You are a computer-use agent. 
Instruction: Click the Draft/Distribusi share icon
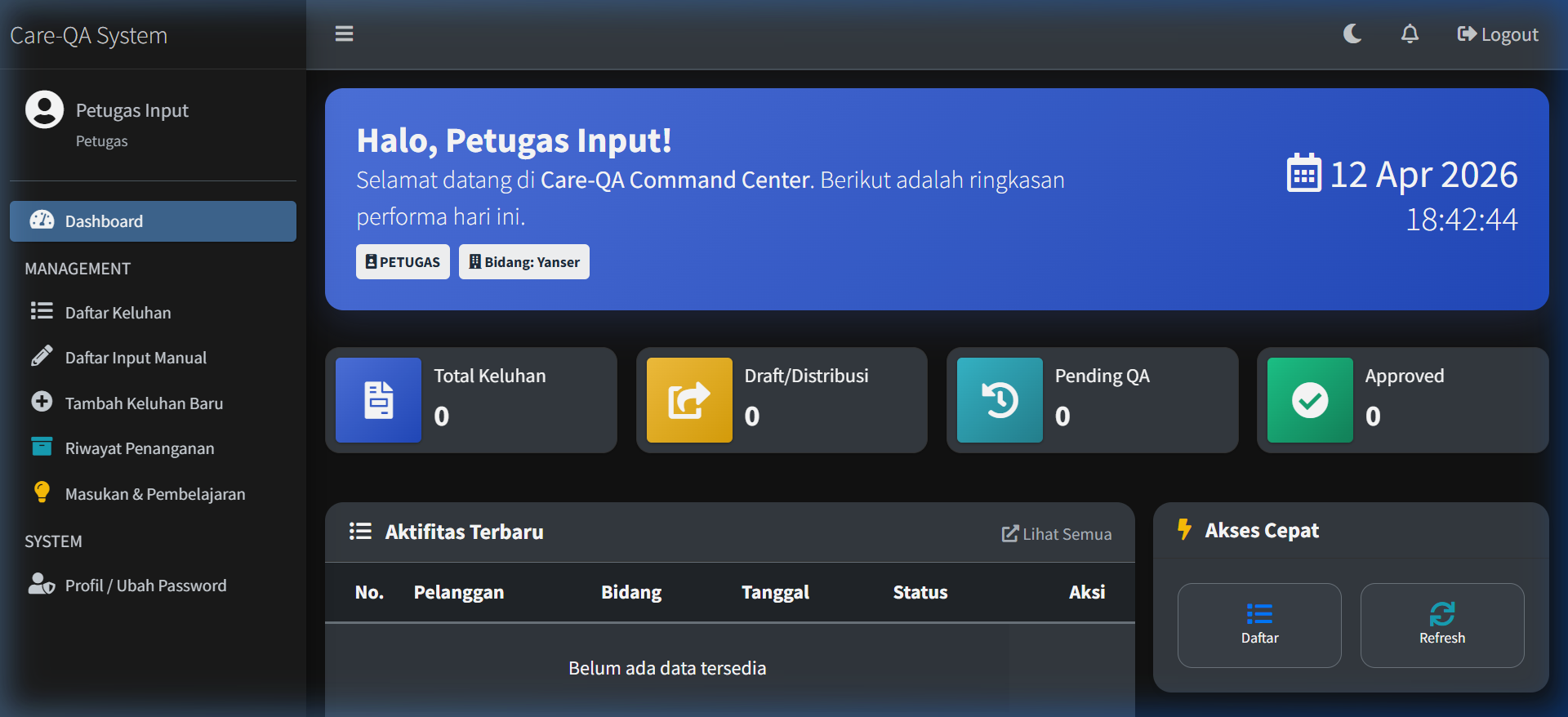click(689, 400)
